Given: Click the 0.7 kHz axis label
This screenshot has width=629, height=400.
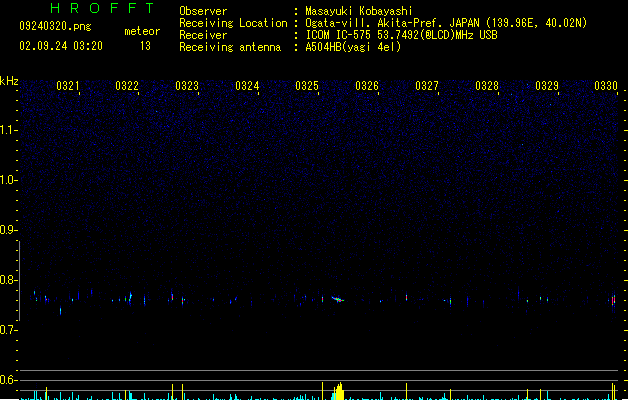Looking at the screenshot, I should (x=8, y=330).
